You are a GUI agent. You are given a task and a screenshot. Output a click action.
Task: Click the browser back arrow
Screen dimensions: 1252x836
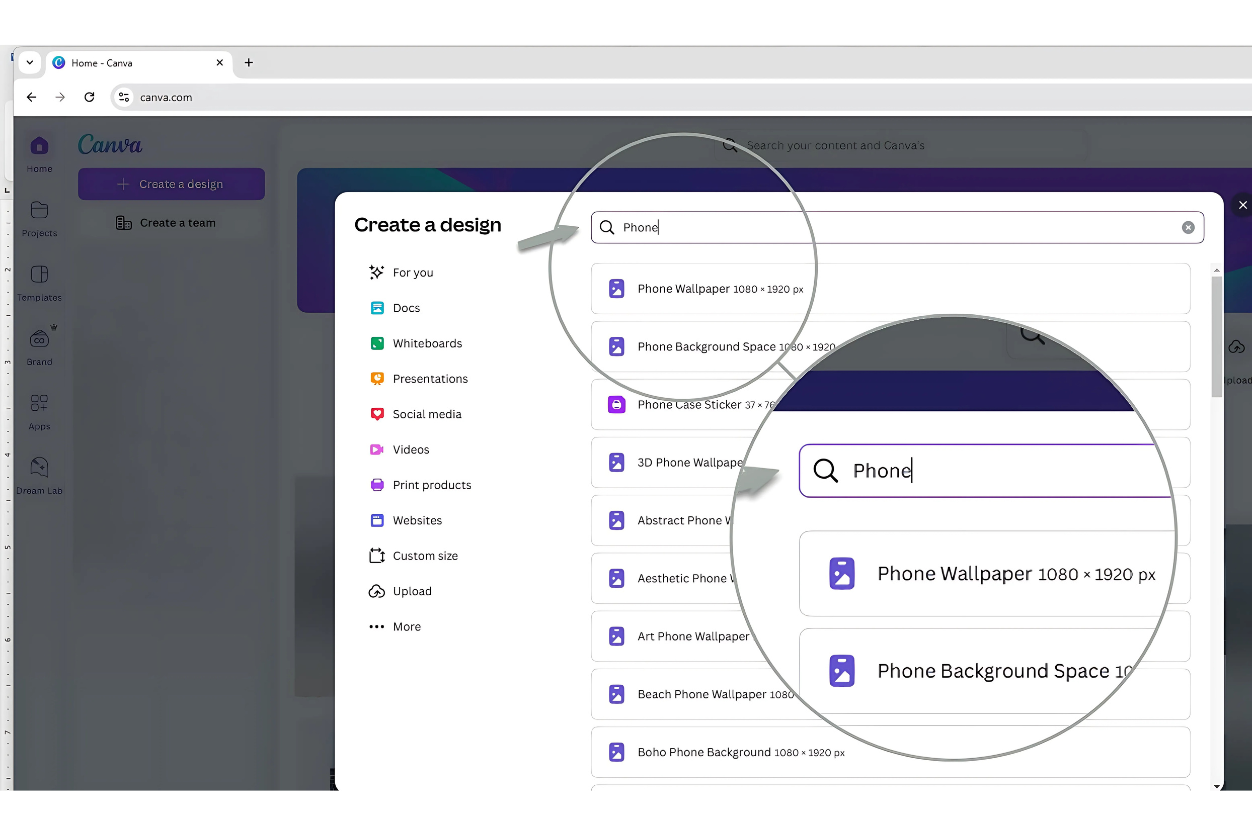tap(31, 97)
